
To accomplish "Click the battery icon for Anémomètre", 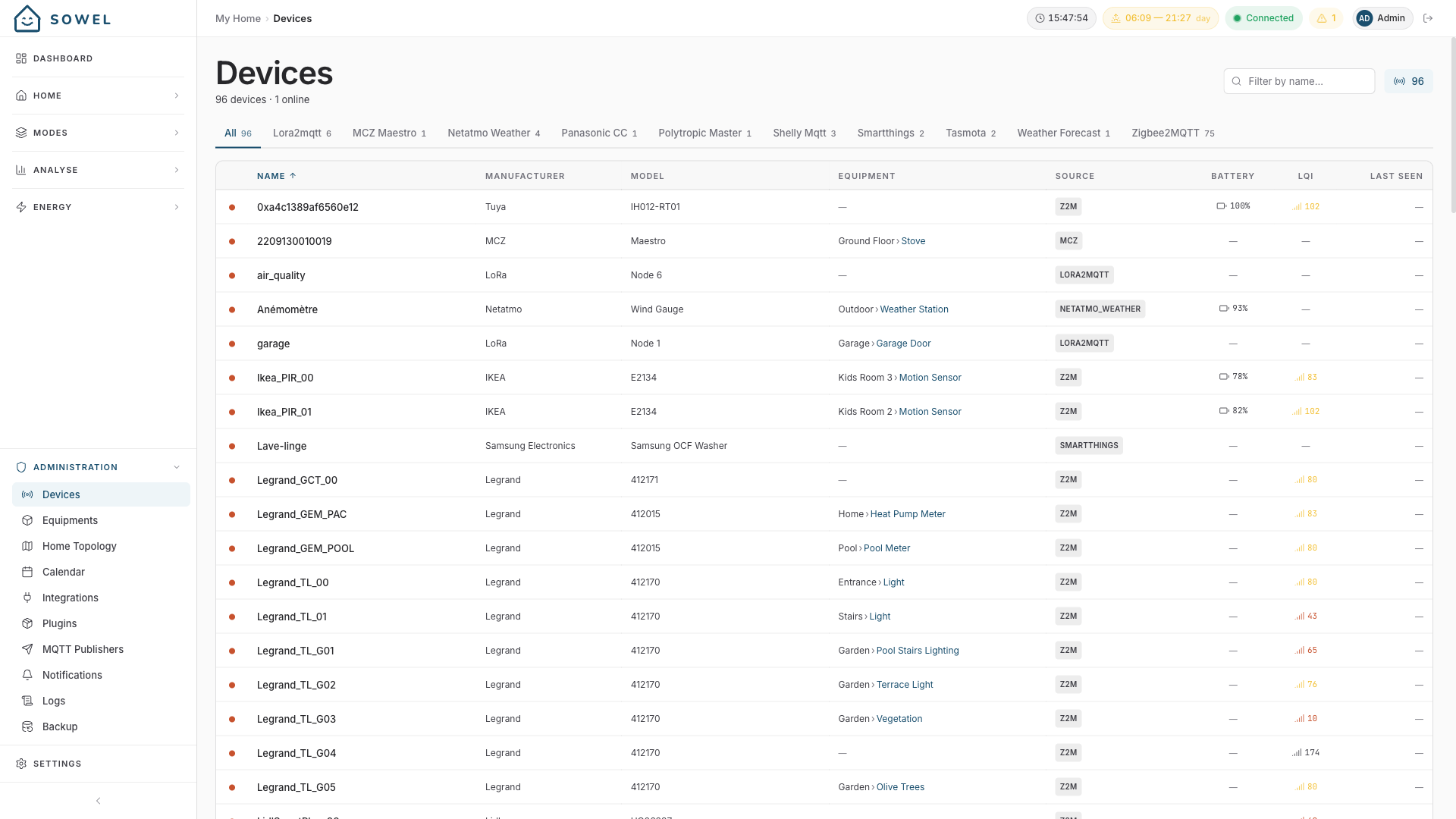I will coord(1223,309).
